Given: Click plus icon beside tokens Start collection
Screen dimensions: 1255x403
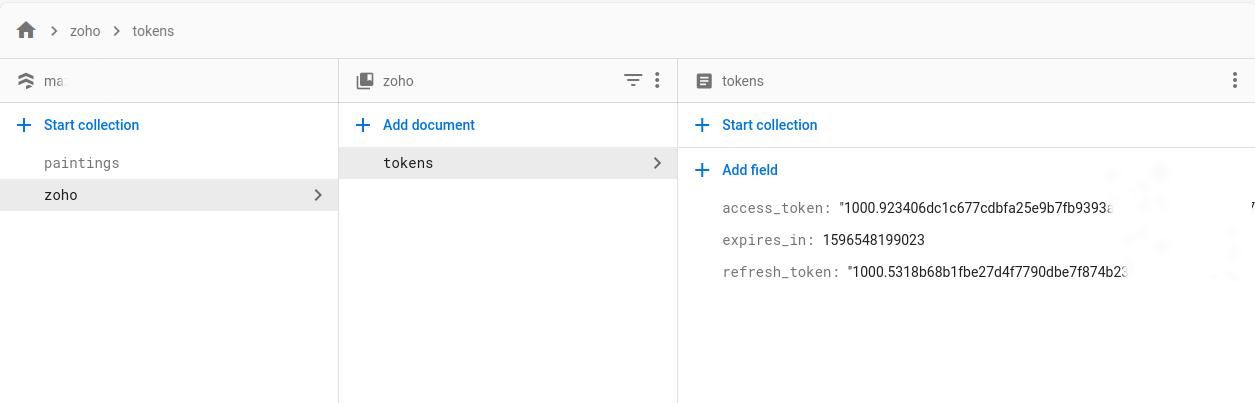Looking at the screenshot, I should pos(702,125).
